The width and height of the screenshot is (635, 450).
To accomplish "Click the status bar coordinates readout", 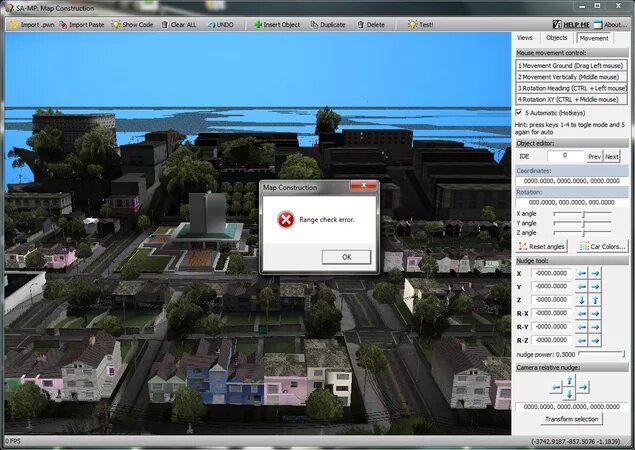I will pos(575,441).
